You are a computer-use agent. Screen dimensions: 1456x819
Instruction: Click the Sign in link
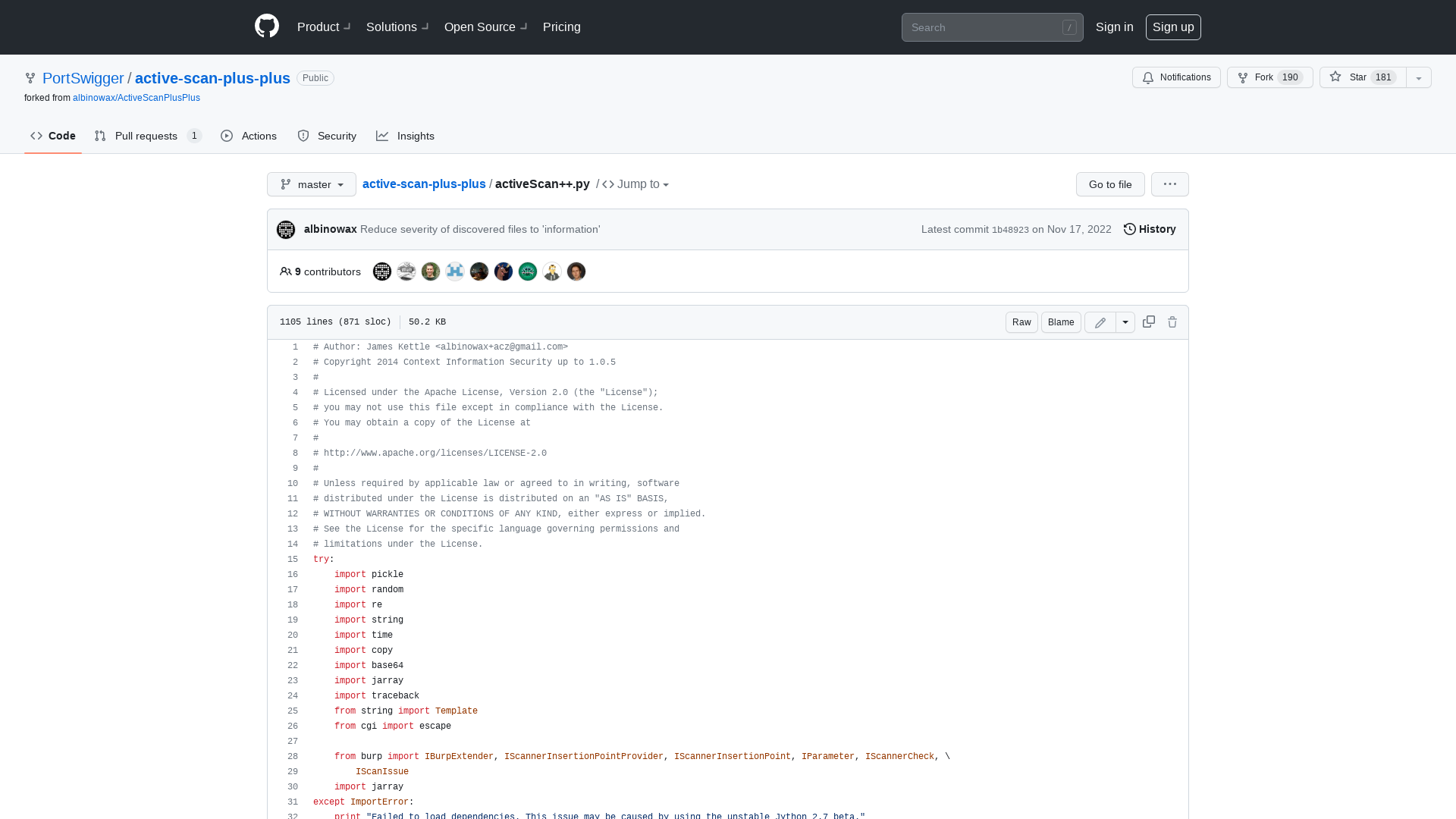(1114, 27)
